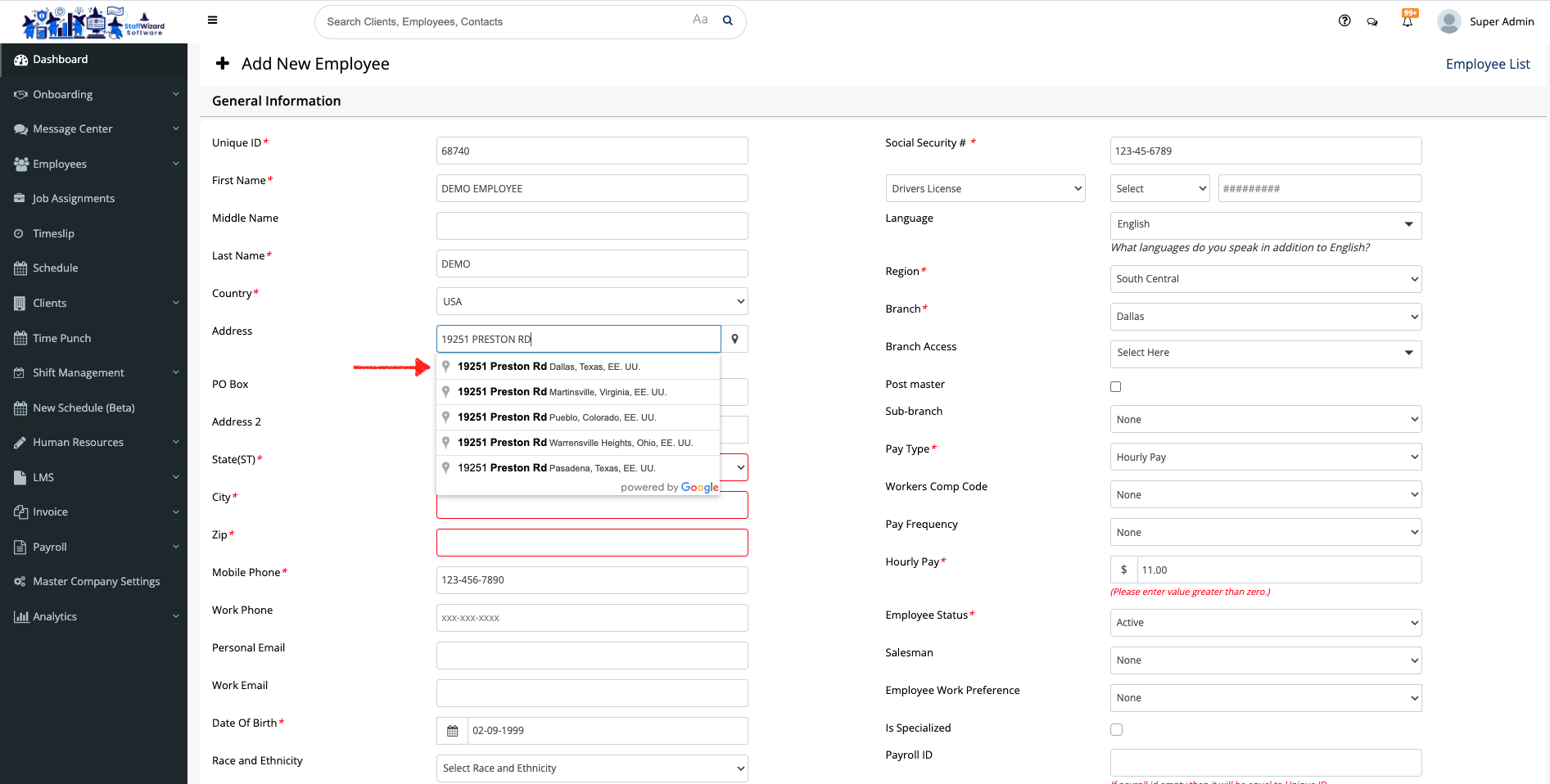Click the address map pin icon
The height and width of the screenshot is (784, 1550).
coord(734,339)
